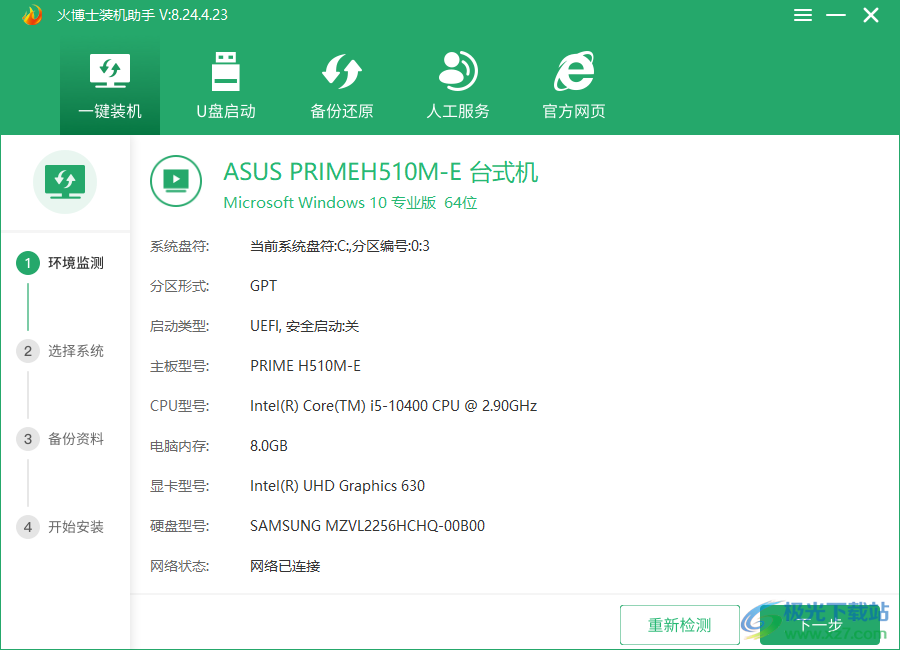Minimize the 火博士装机助手 window
Image resolution: width=900 pixels, height=650 pixels.
837,15
